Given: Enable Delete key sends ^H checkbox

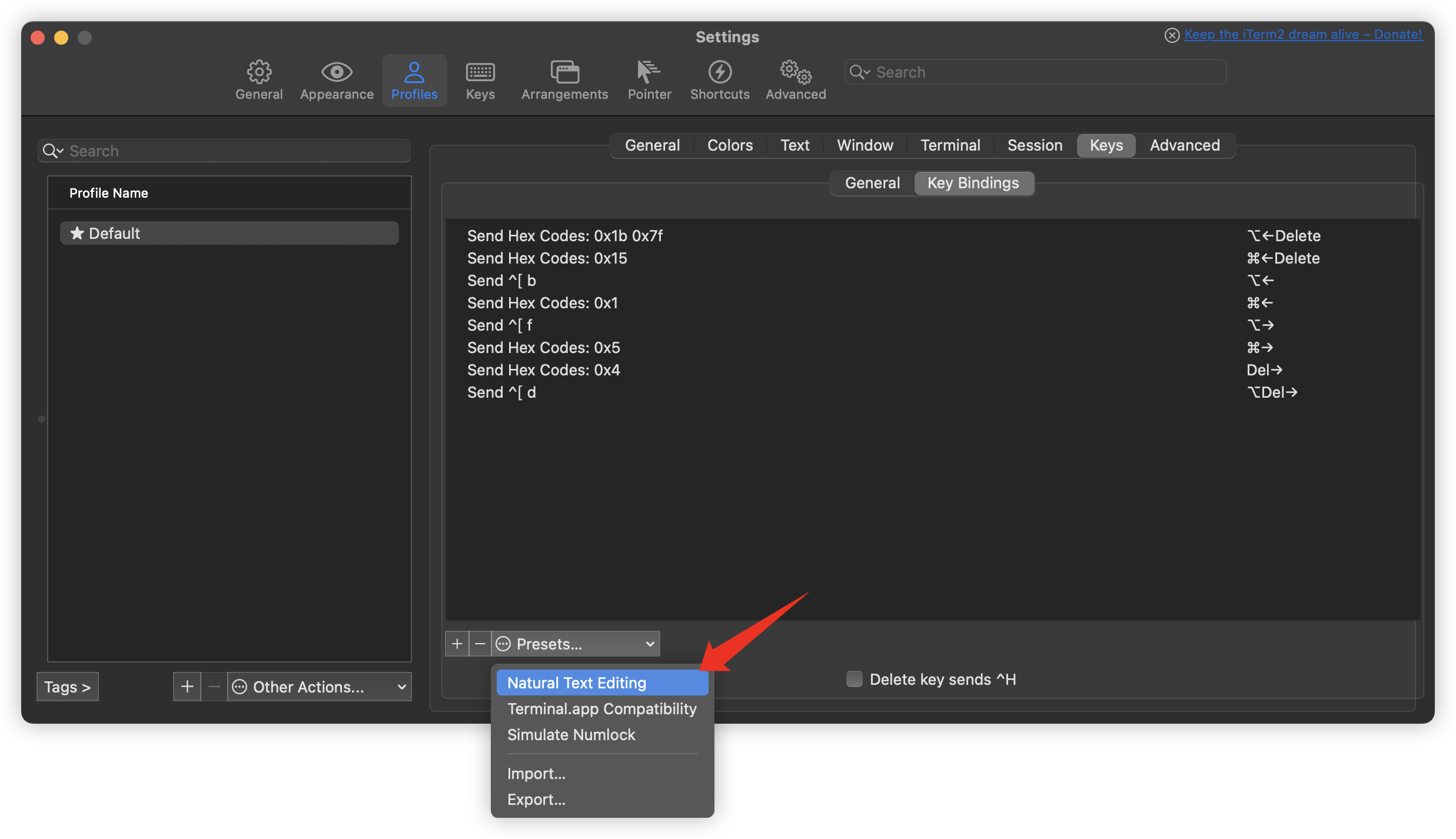Looking at the screenshot, I should pyautogui.click(x=855, y=680).
